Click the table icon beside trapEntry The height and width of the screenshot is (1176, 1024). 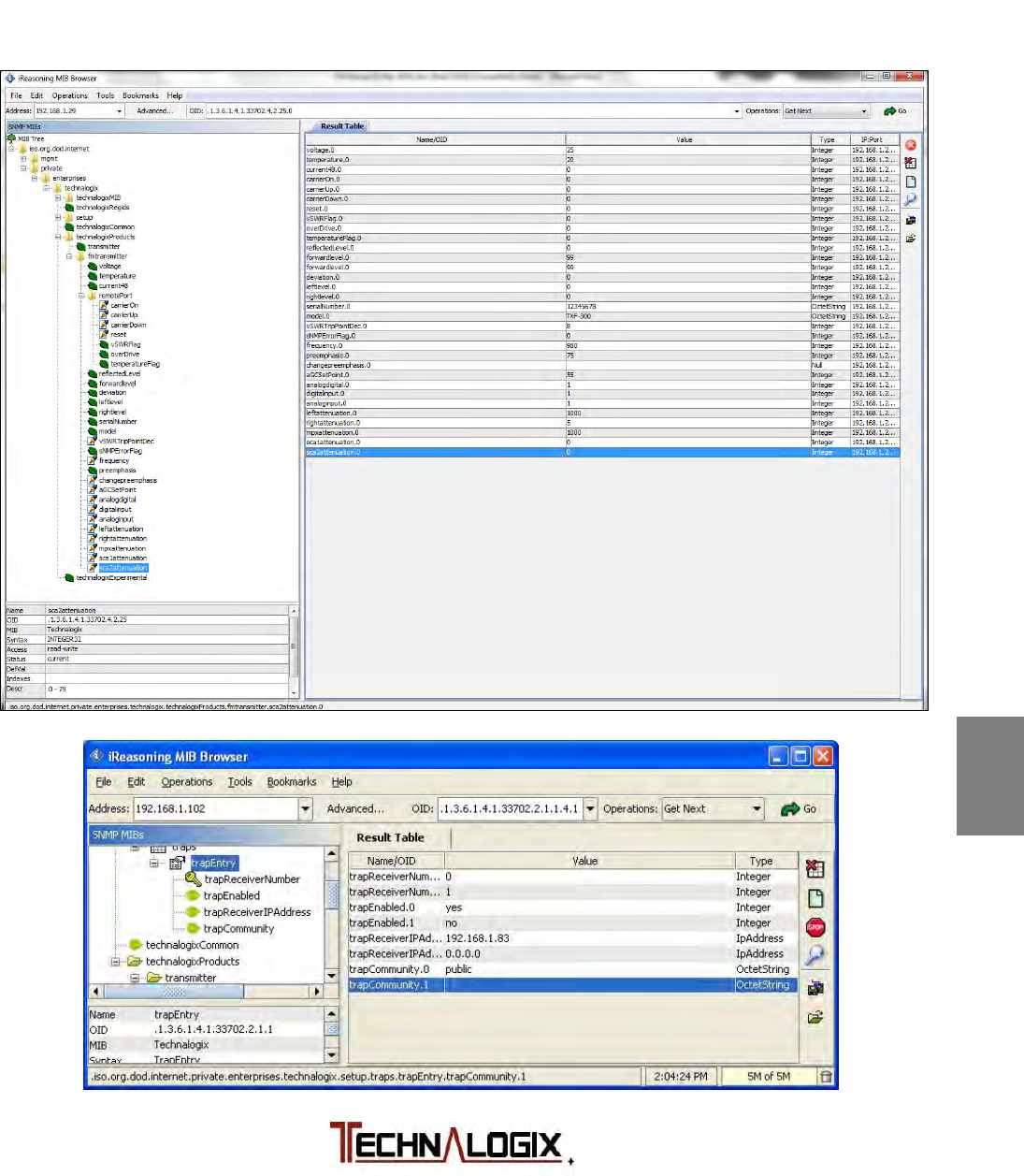[x=178, y=864]
